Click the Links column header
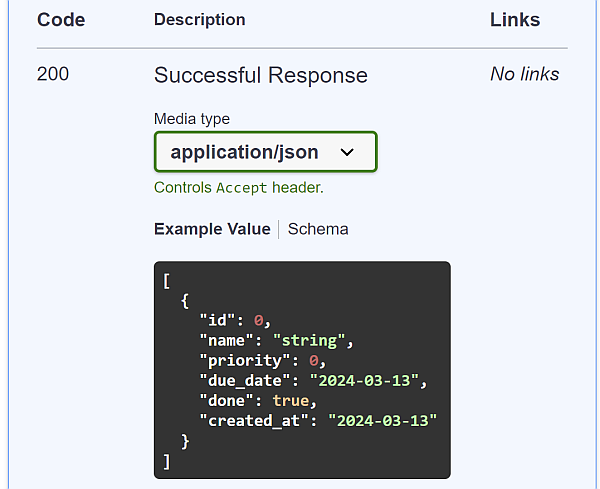The image size is (600, 489). pyautogui.click(x=515, y=20)
